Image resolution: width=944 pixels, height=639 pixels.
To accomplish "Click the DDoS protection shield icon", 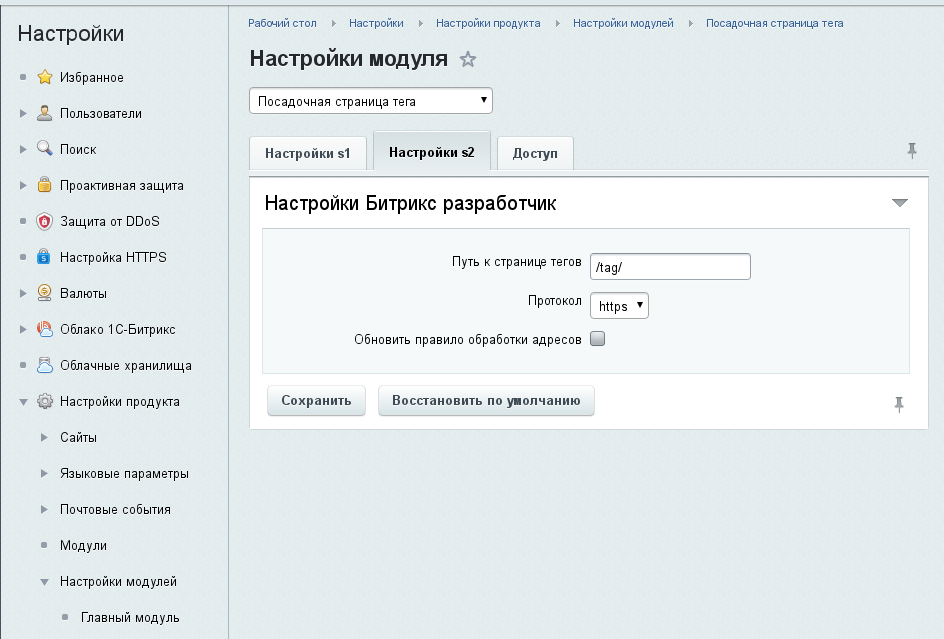I will pos(44,222).
